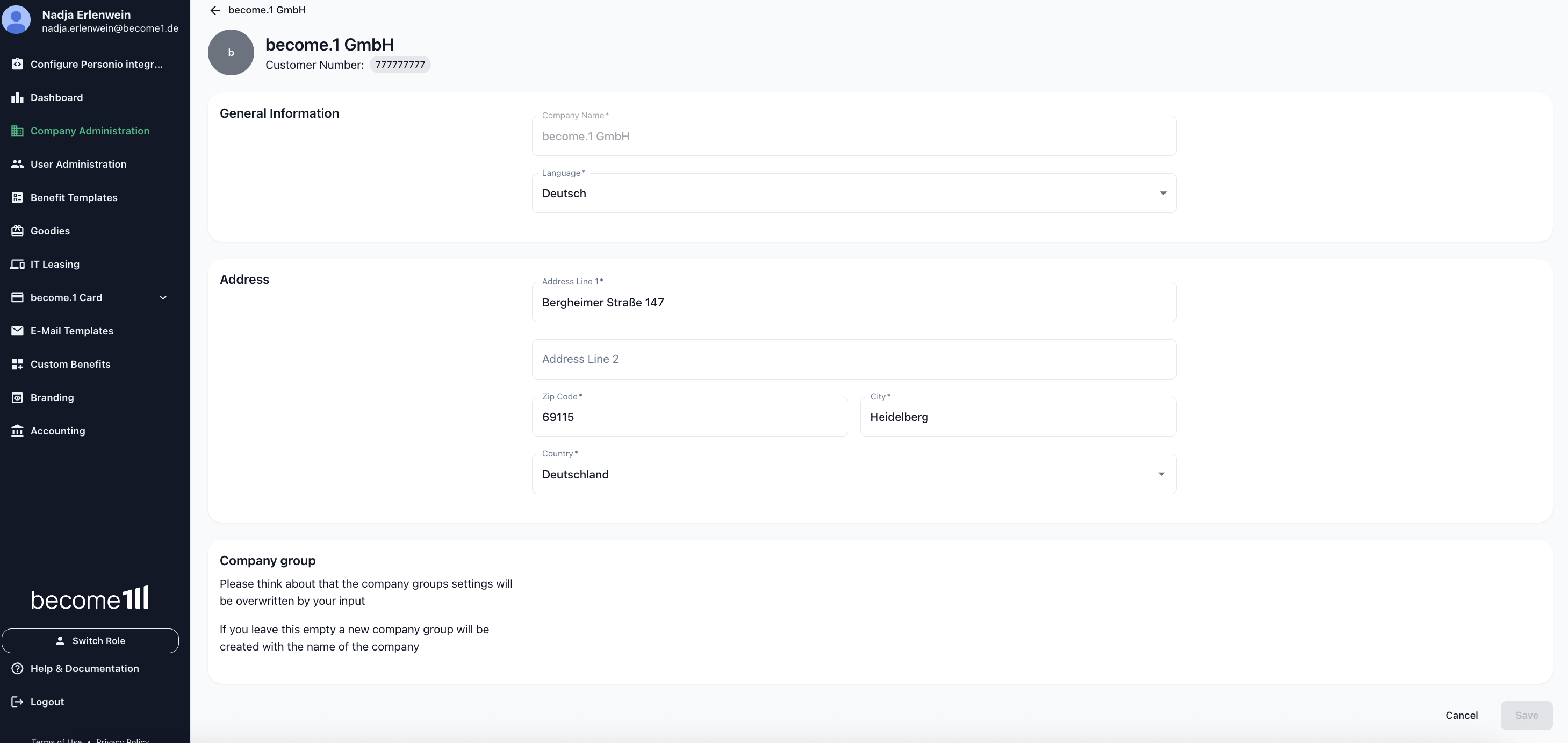Click the City field showing Heidelberg
1568x743 pixels.
coord(1018,417)
